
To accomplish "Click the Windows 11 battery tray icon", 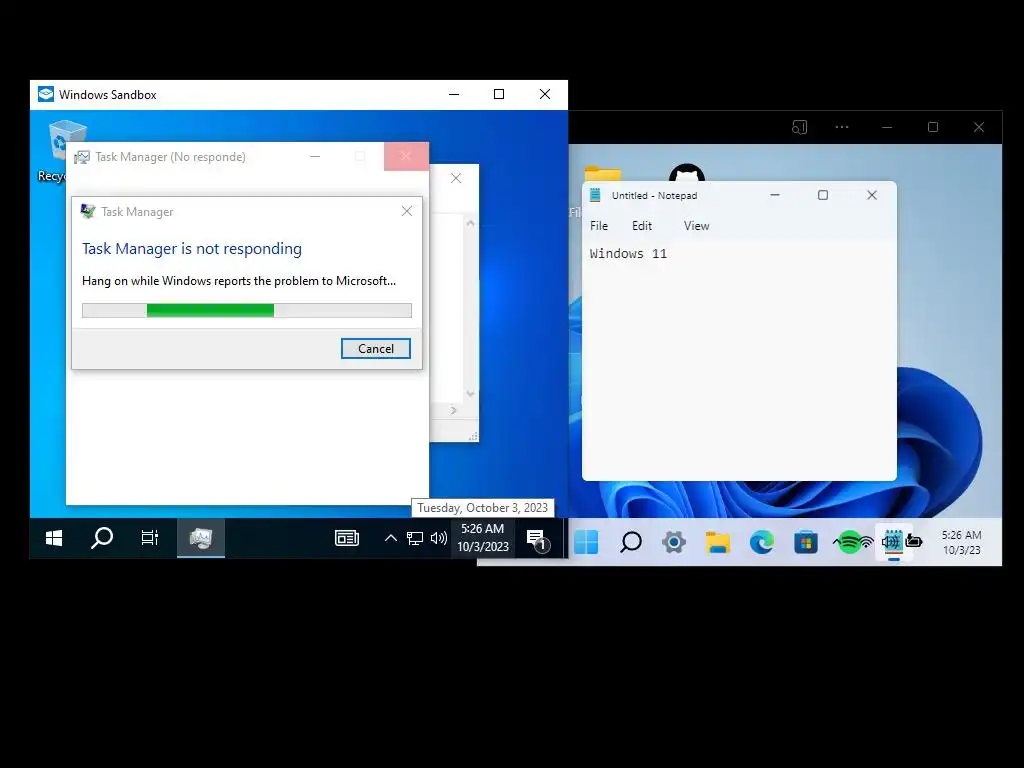I will pyautogui.click(x=914, y=541).
